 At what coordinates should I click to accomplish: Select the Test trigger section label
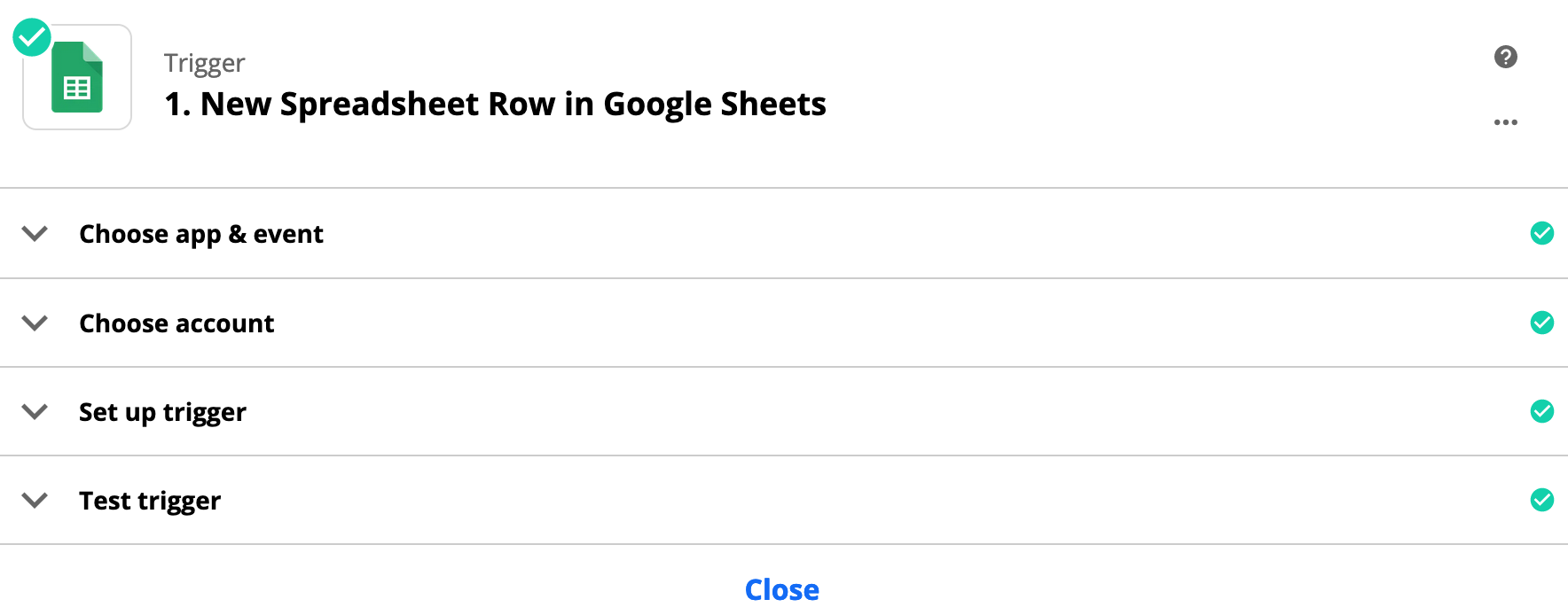click(150, 501)
